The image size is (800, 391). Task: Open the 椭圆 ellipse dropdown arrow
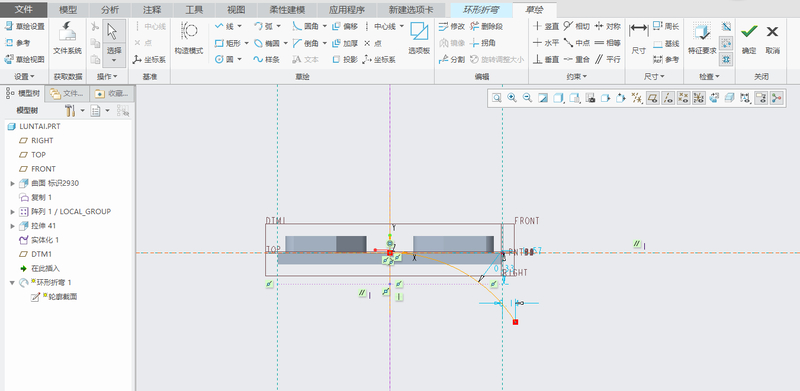(x=285, y=43)
